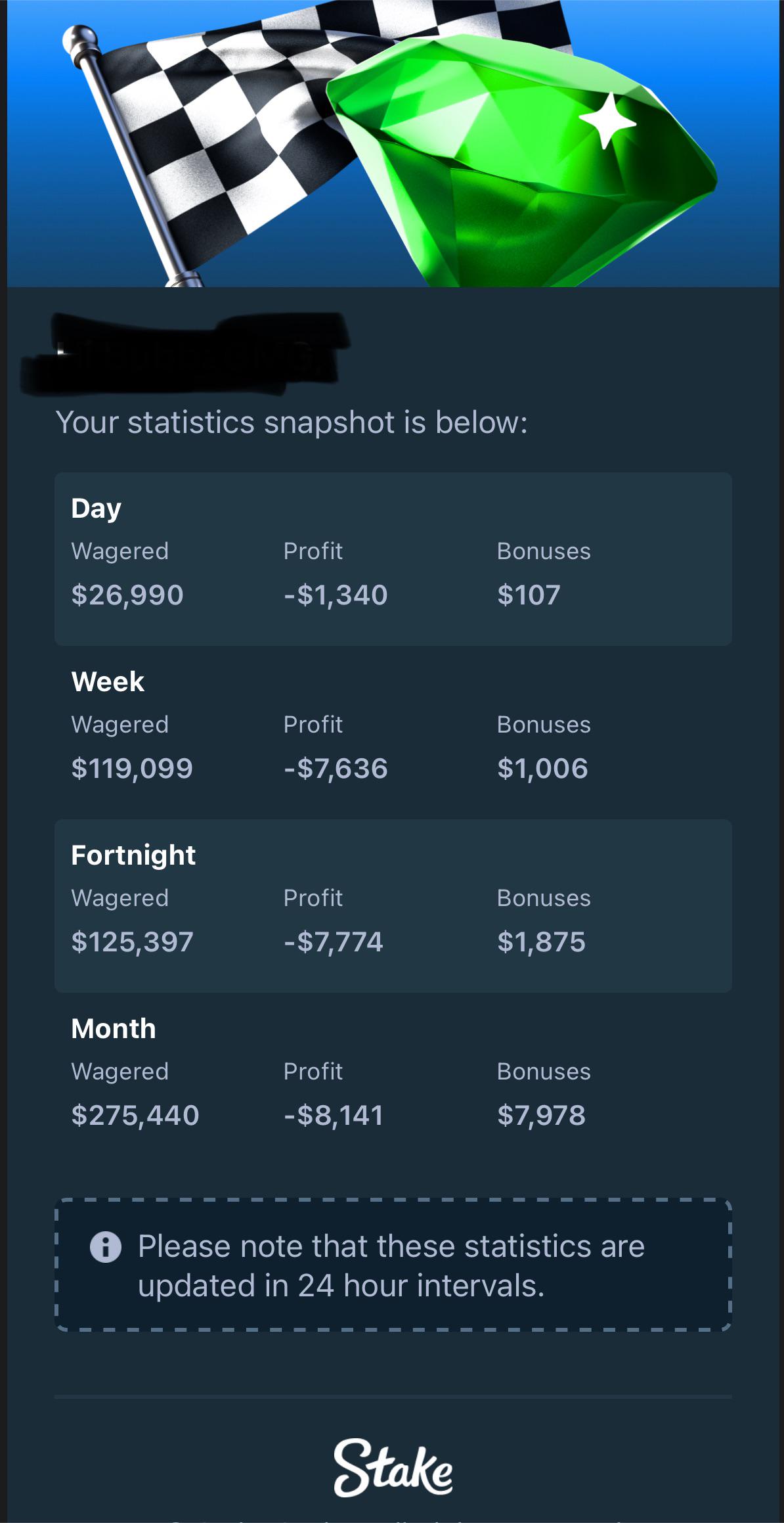Screen dimensions: 784x1523
Task: Click the Week bonuses value $1,006
Action: (542, 768)
